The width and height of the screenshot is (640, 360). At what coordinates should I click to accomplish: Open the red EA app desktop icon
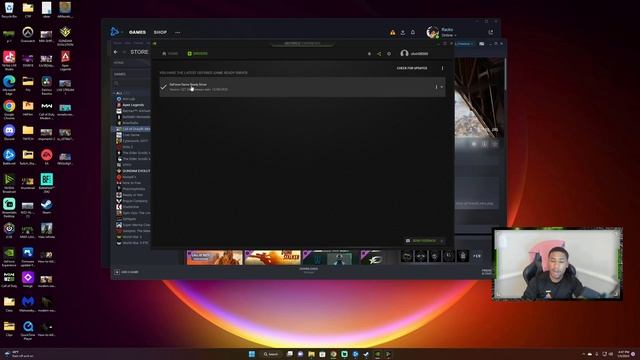(x=47, y=157)
